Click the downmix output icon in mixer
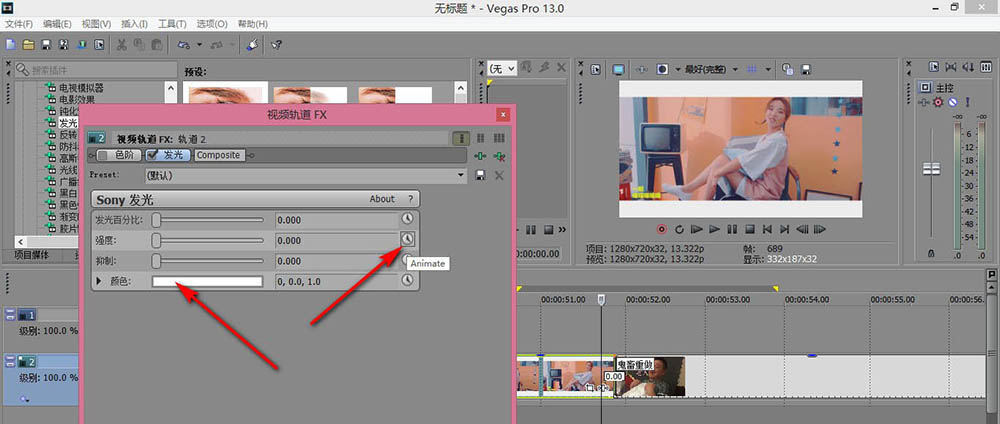 point(952,66)
